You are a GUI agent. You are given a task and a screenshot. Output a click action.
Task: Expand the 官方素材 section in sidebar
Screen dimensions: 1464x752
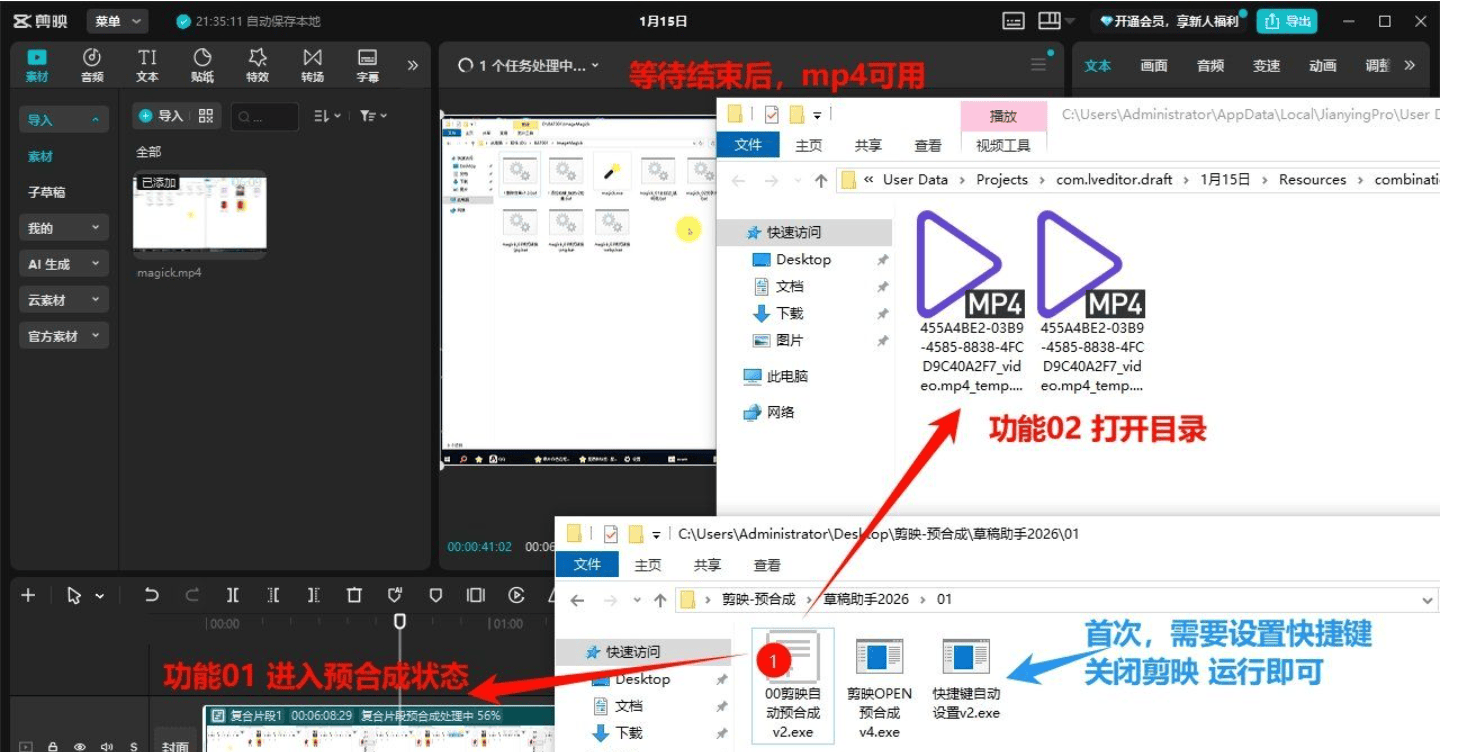tap(62, 335)
